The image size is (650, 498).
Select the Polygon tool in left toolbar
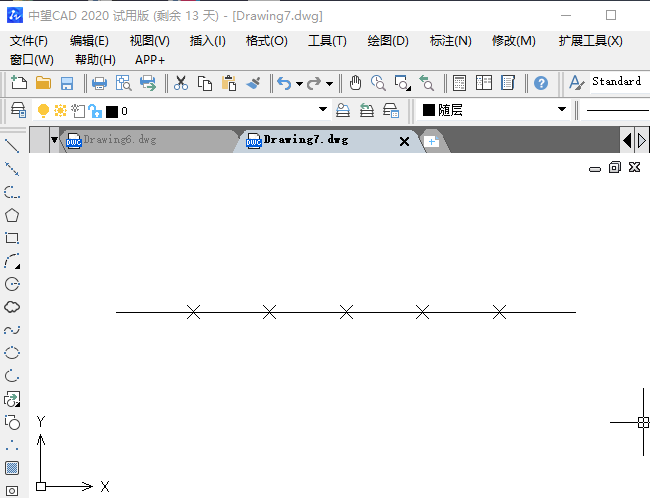[x=12, y=215]
